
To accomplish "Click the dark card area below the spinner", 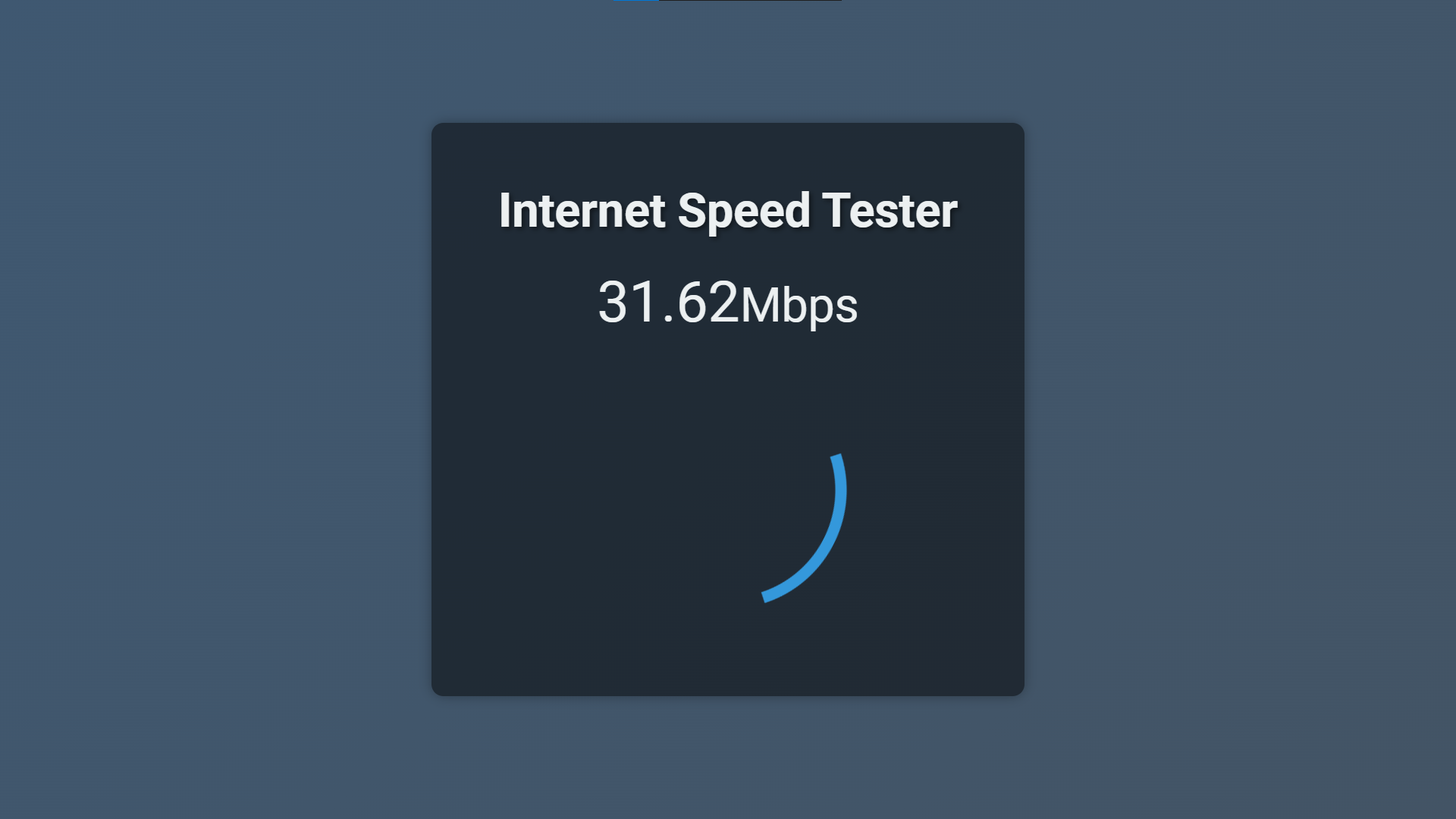I will tap(728, 652).
